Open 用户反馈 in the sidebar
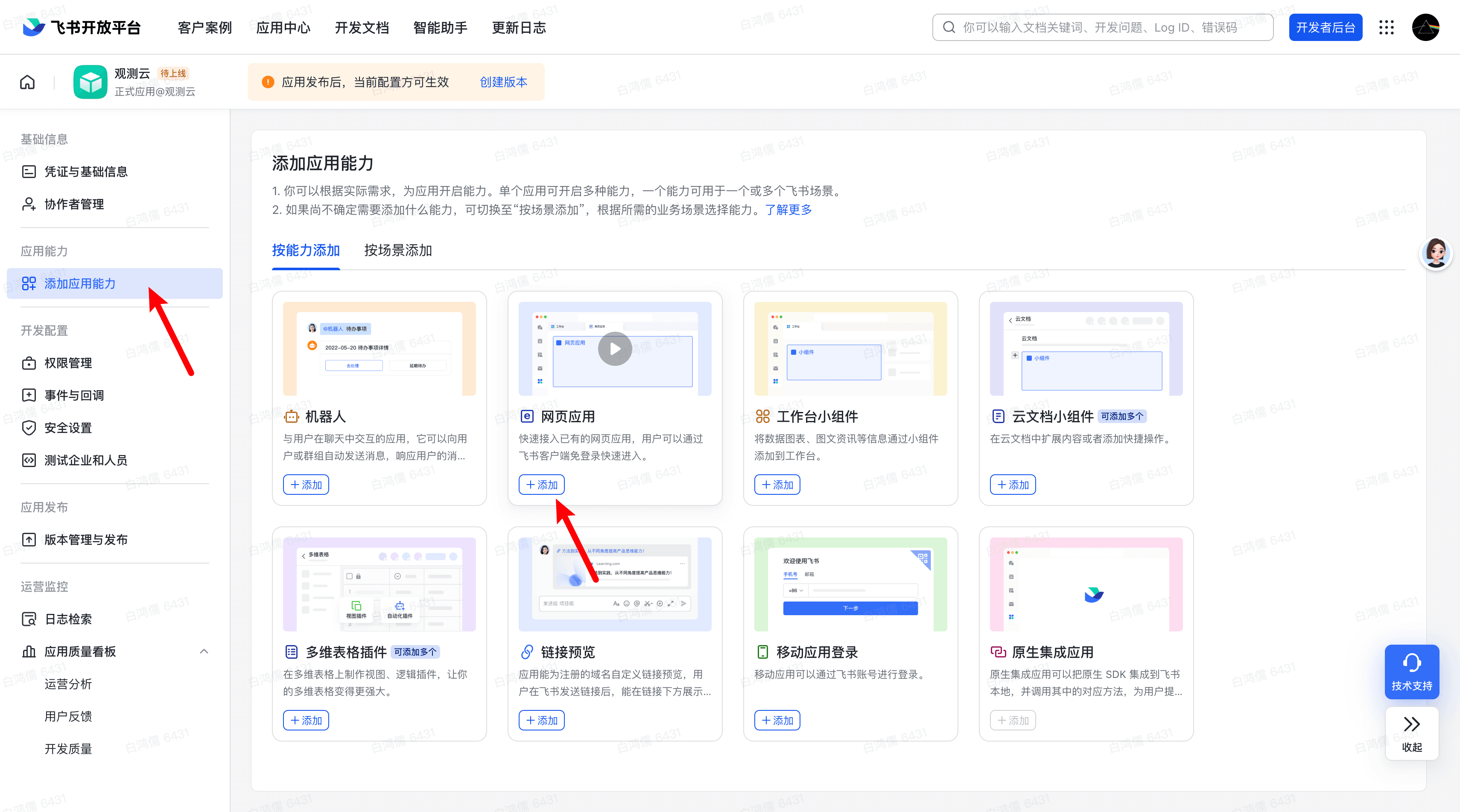 point(69,716)
